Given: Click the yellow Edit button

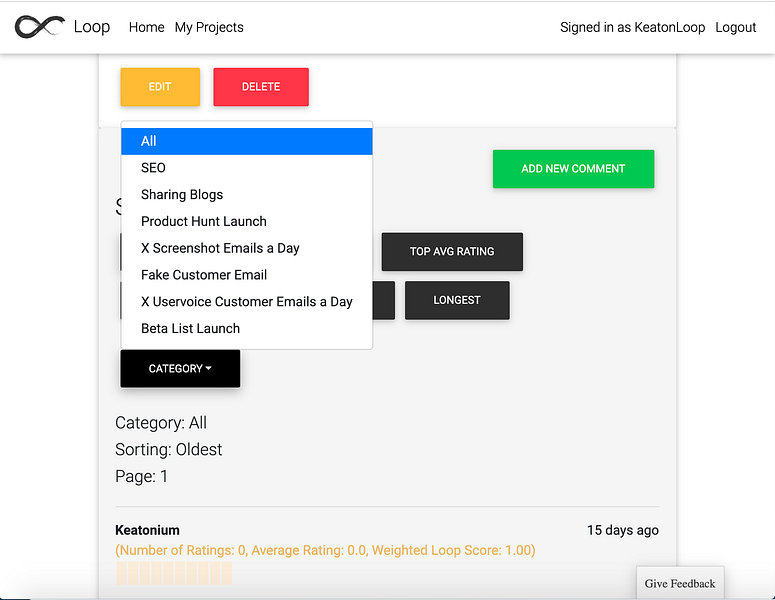Looking at the screenshot, I should click(x=160, y=87).
